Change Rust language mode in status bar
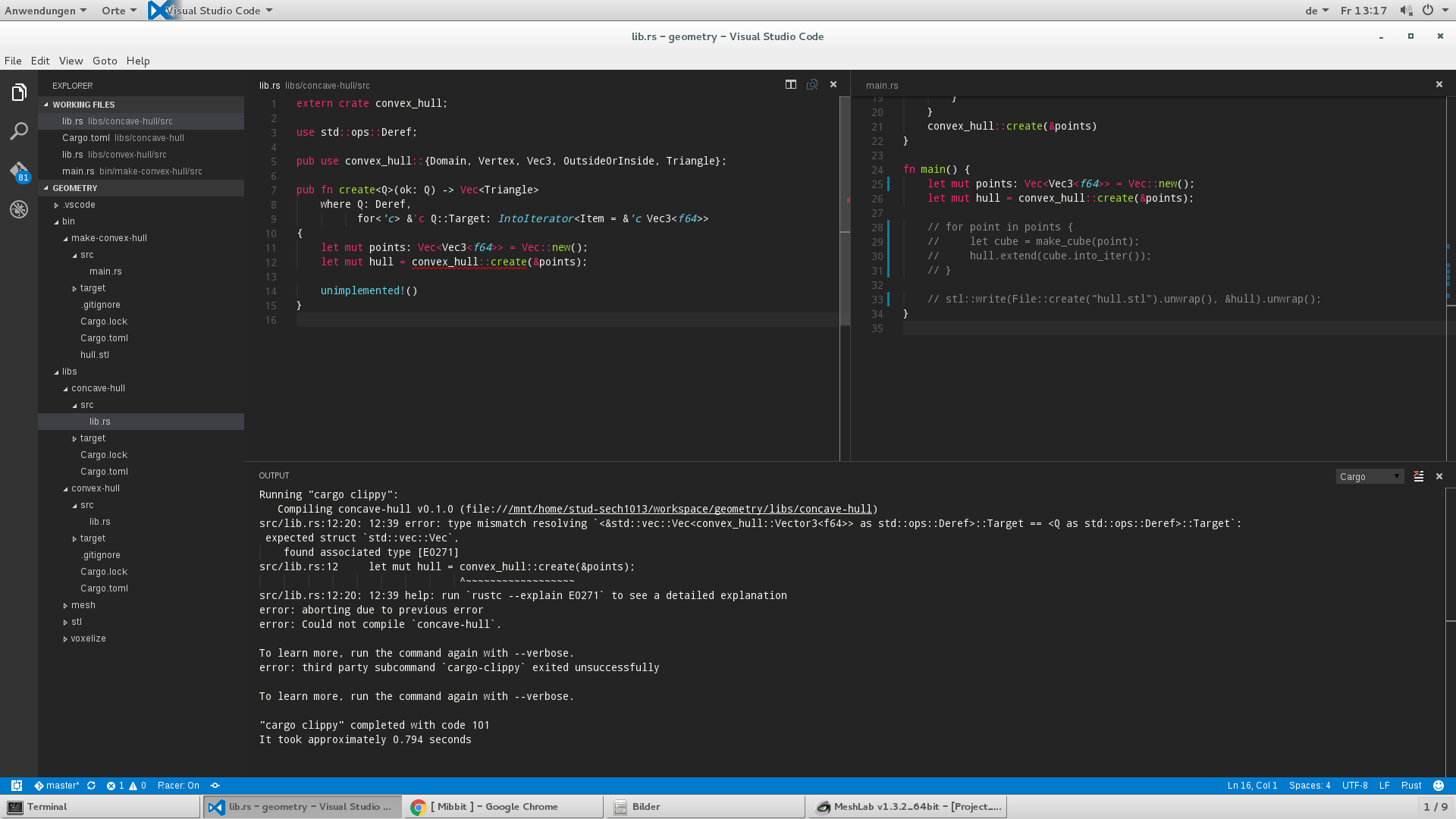Image resolution: width=1456 pixels, height=819 pixels. point(1410,786)
